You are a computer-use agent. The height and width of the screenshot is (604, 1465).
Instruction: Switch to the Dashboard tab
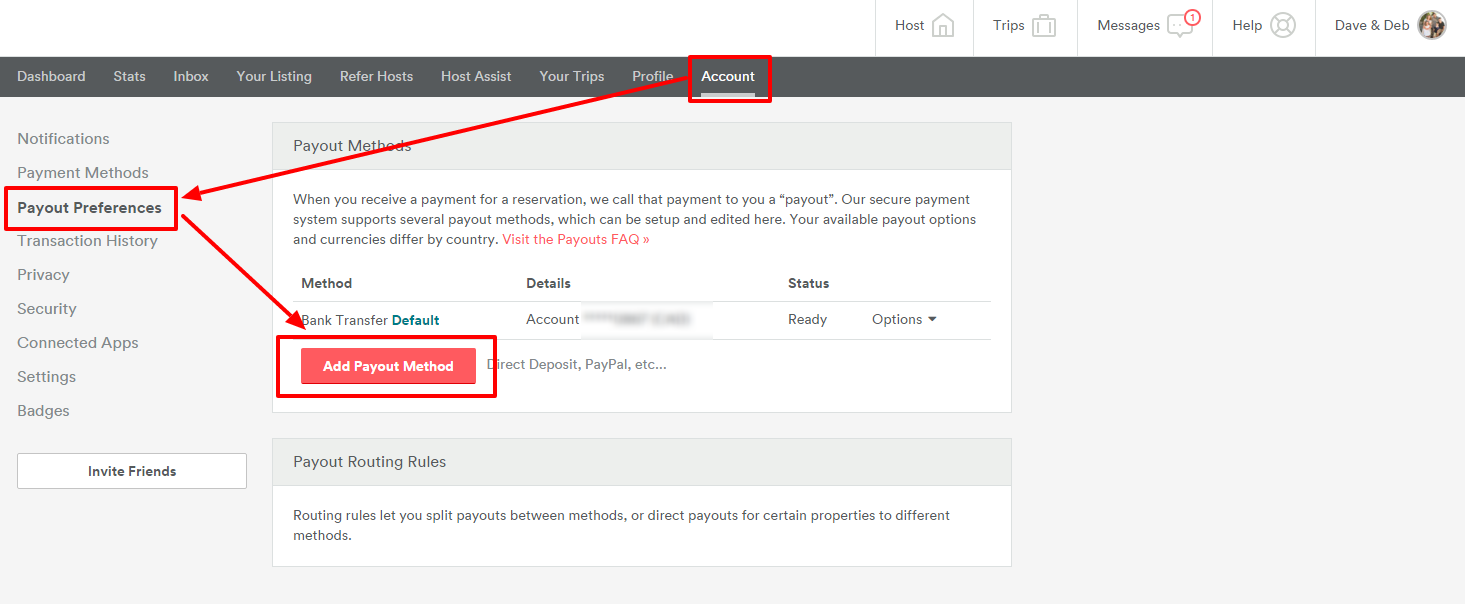pos(51,76)
